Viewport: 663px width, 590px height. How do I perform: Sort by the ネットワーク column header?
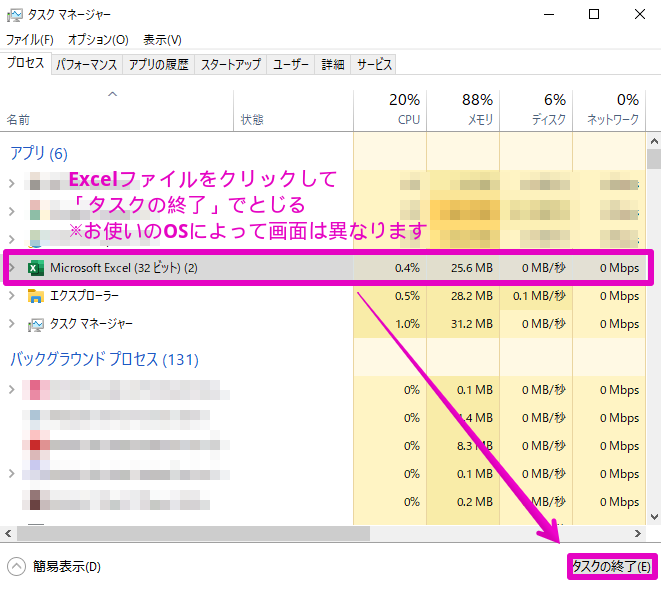pos(609,110)
